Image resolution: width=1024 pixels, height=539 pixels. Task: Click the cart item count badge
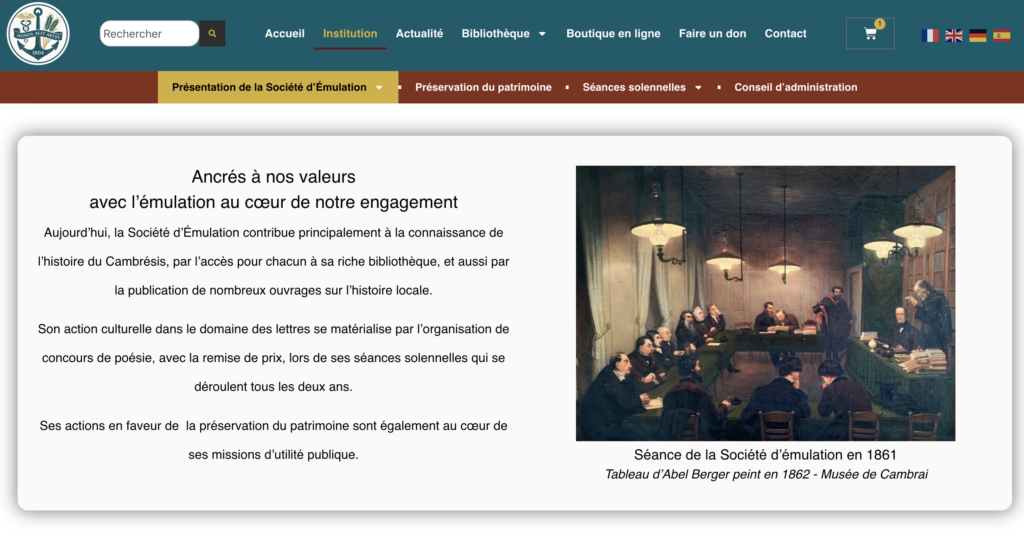[x=880, y=24]
